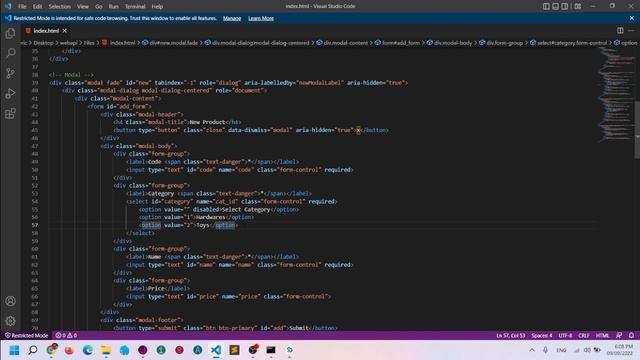Viewport: 640px width, 360px height.
Task: Click Restricted Mode status bar item
Action: coord(26,336)
